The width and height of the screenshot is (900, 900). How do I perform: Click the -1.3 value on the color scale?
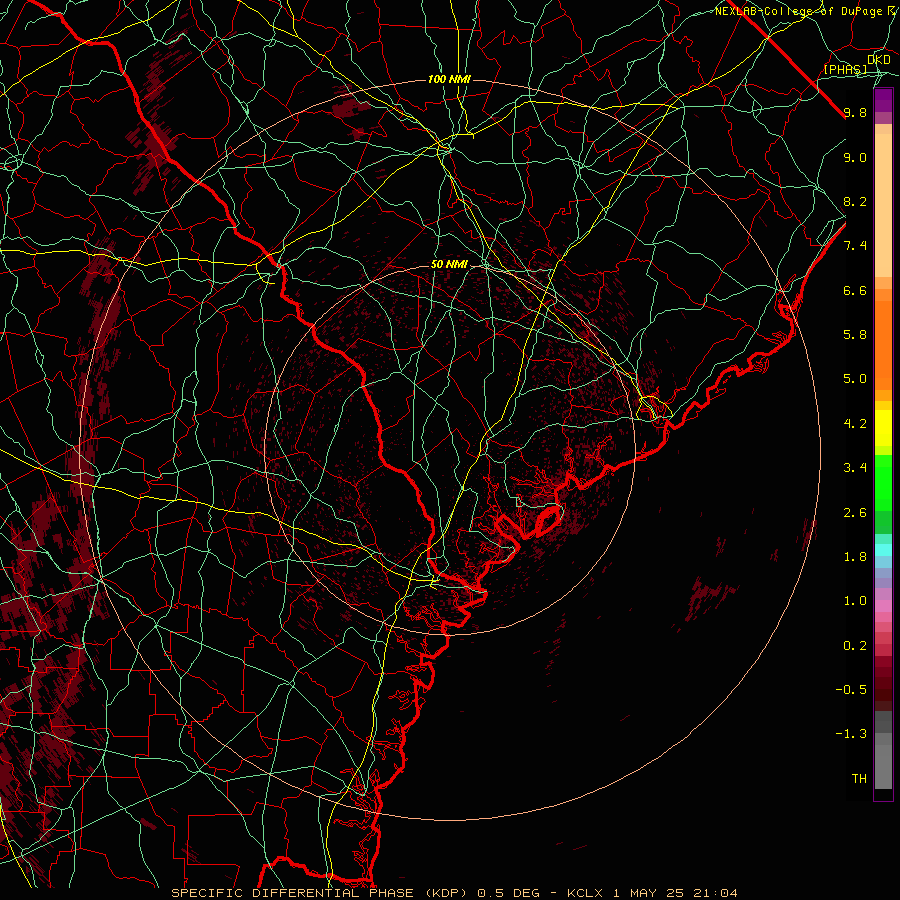851,734
